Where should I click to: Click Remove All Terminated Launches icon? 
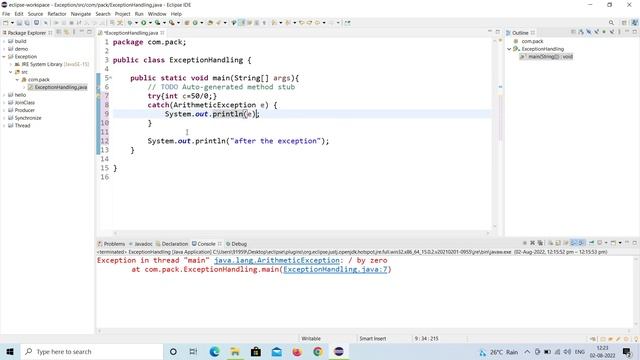(540, 243)
